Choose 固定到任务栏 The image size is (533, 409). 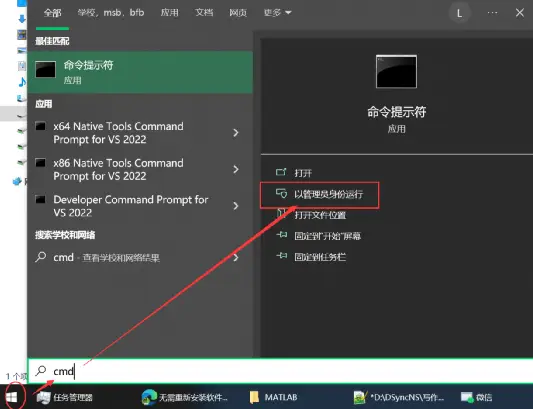pyautogui.click(x=320, y=257)
